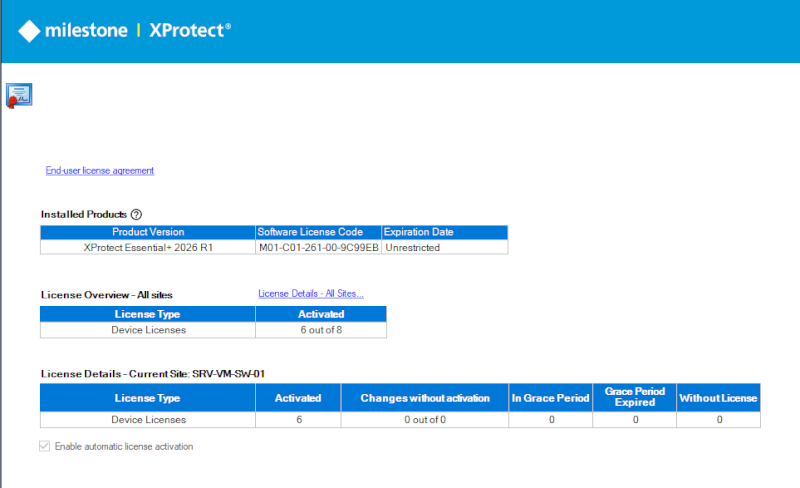
Task: Click the Expiration Date column header
Action: 444,232
